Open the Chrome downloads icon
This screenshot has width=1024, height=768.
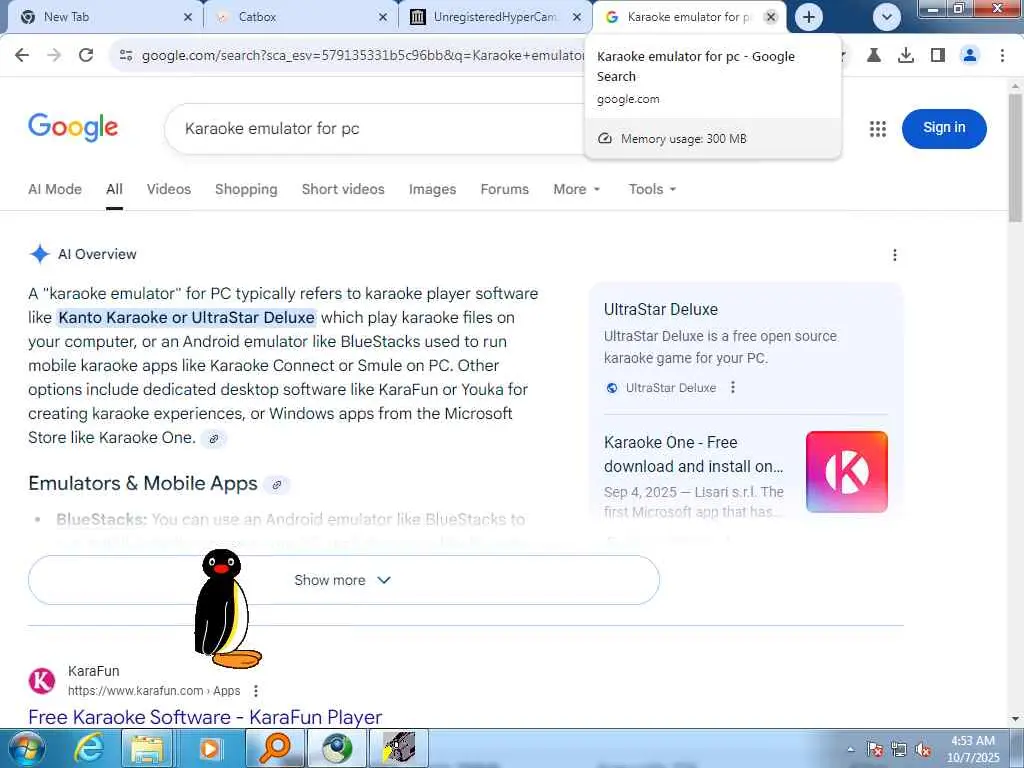(906, 56)
